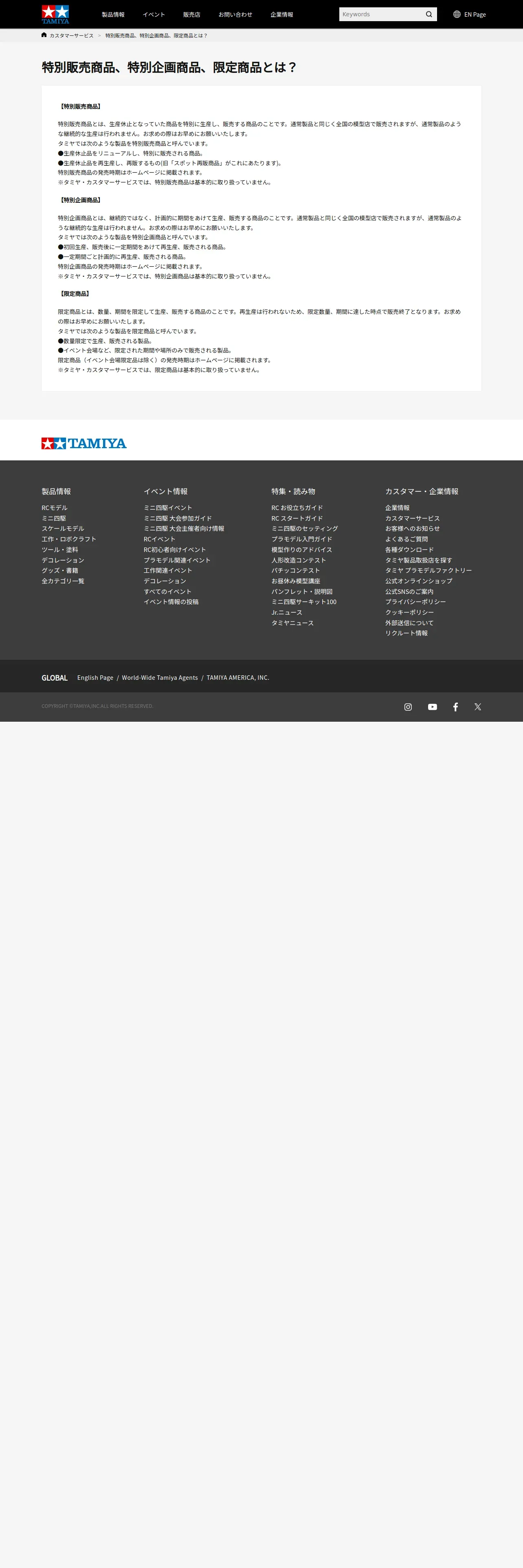Open the 模型作りのアドバイス link
This screenshot has height=1568, width=523.
(302, 550)
